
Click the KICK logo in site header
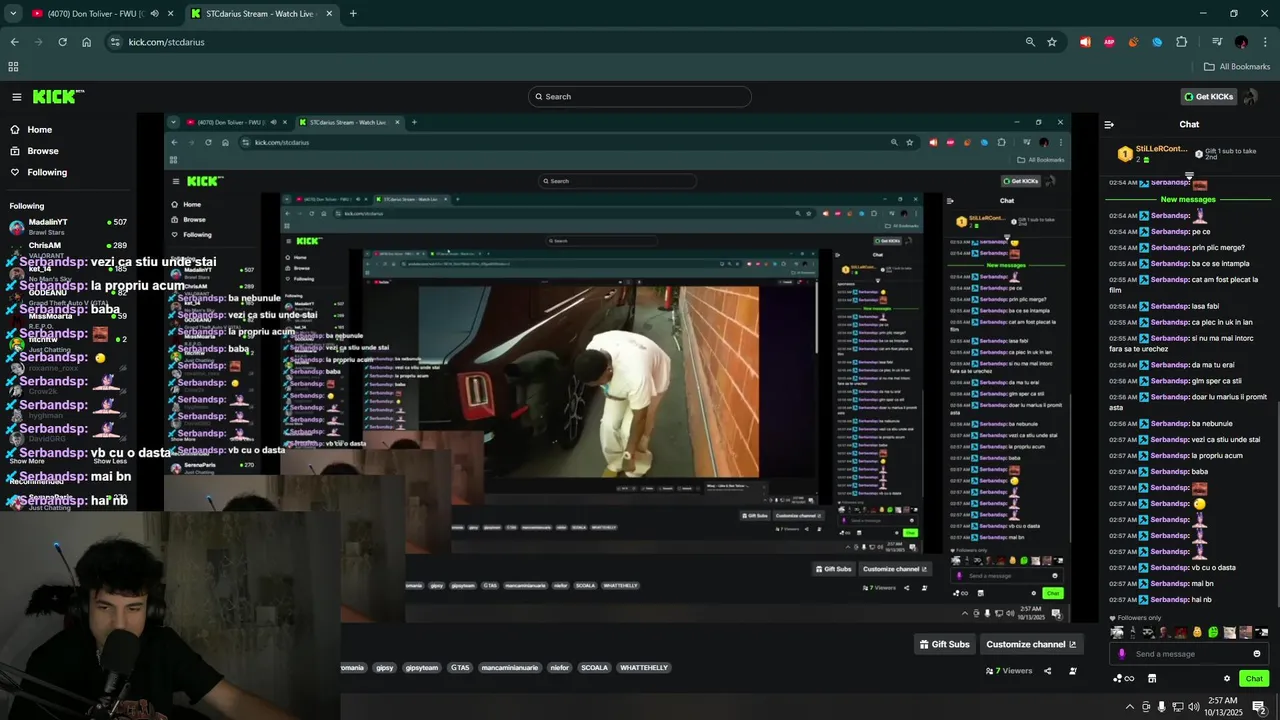point(58,97)
